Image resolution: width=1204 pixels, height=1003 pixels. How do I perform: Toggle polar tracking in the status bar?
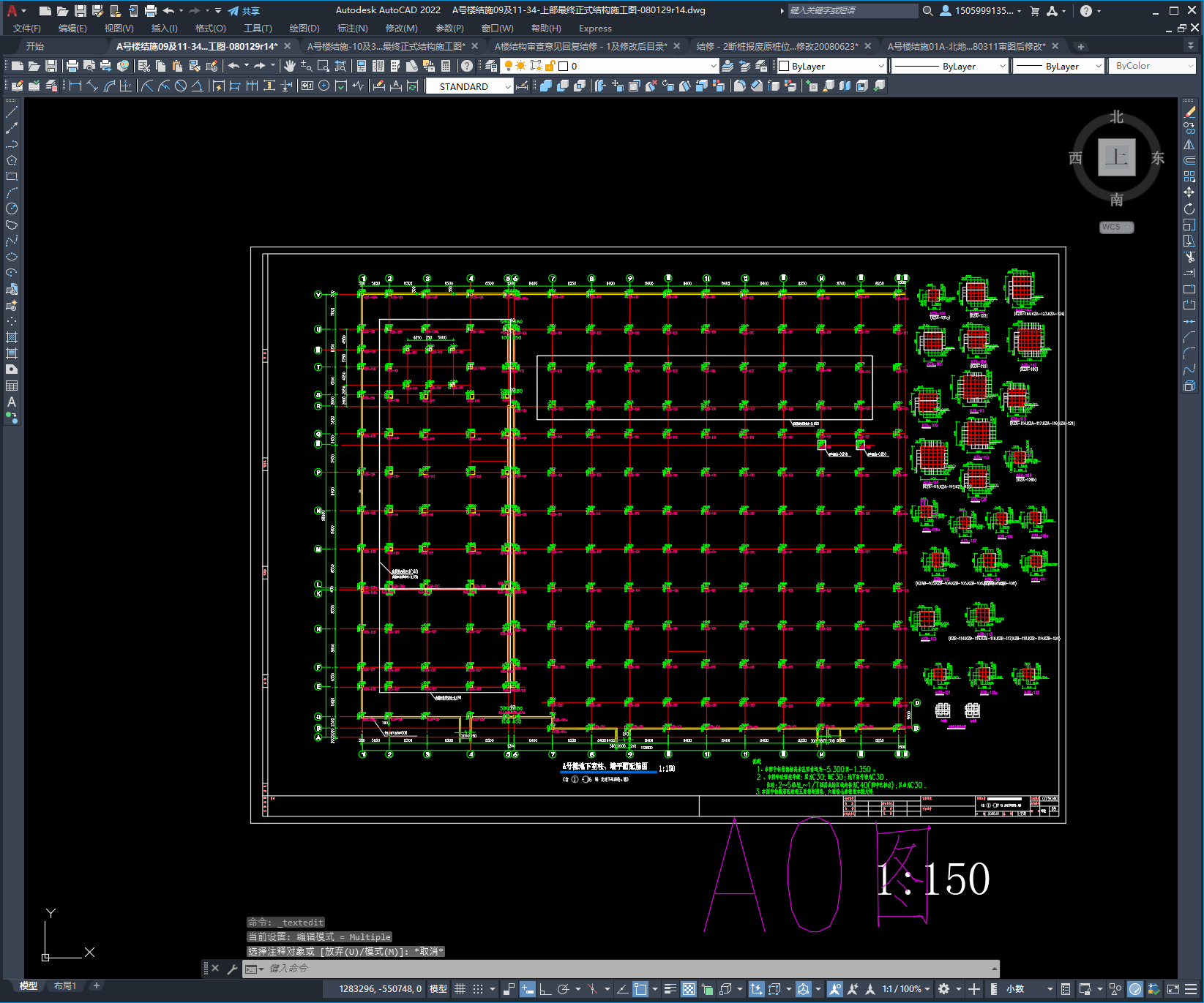tap(564, 989)
